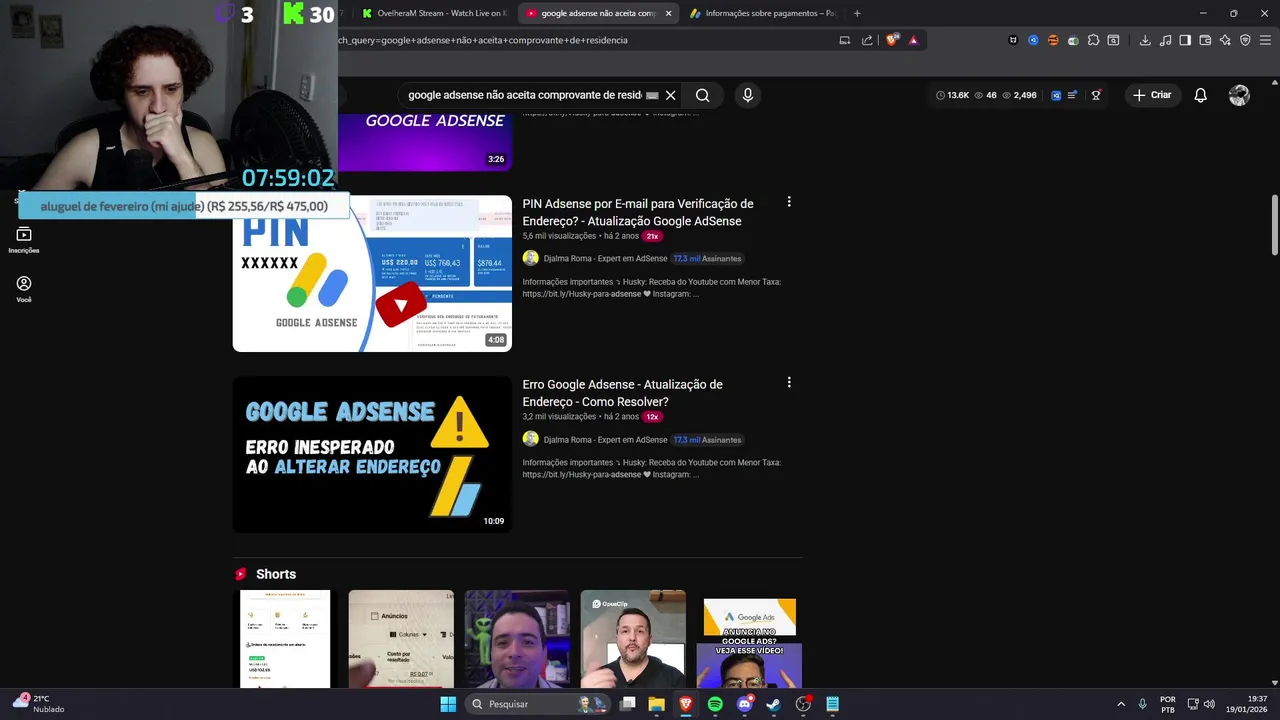Open the Windows Start menu

point(448,704)
